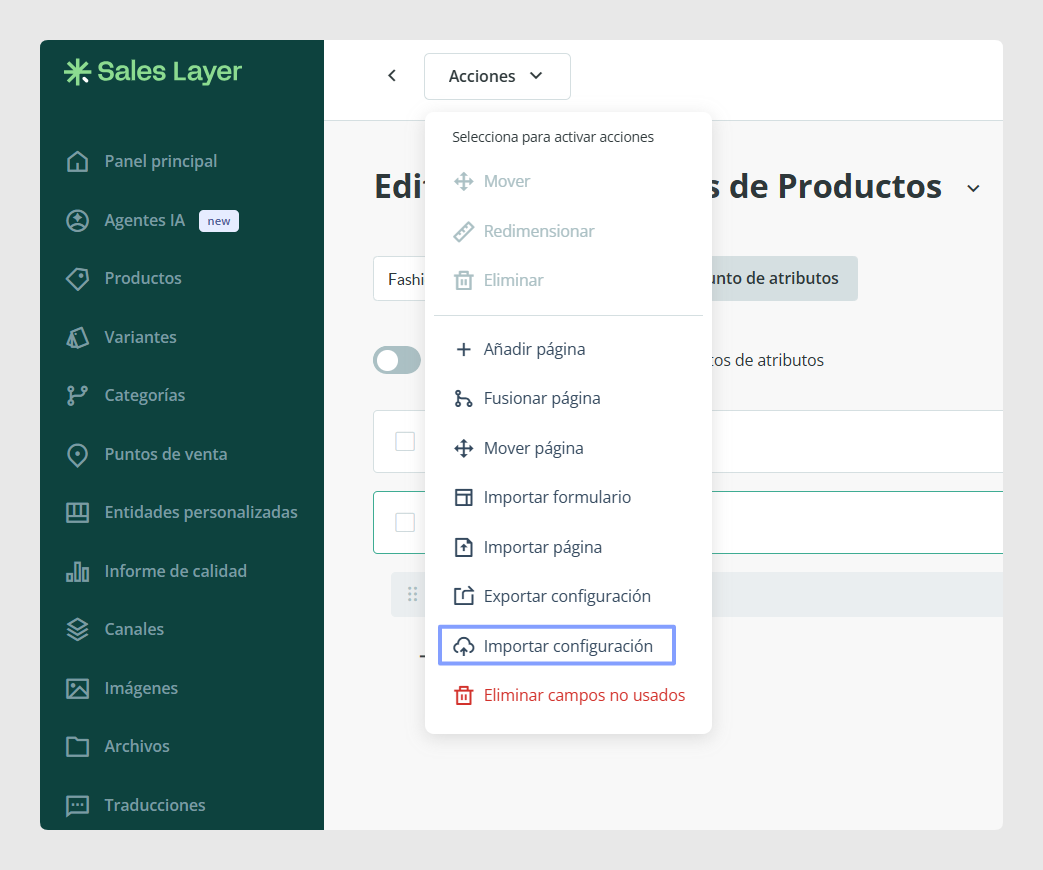Navigate to Productos in sidebar
The width and height of the screenshot is (1043, 870).
point(143,279)
